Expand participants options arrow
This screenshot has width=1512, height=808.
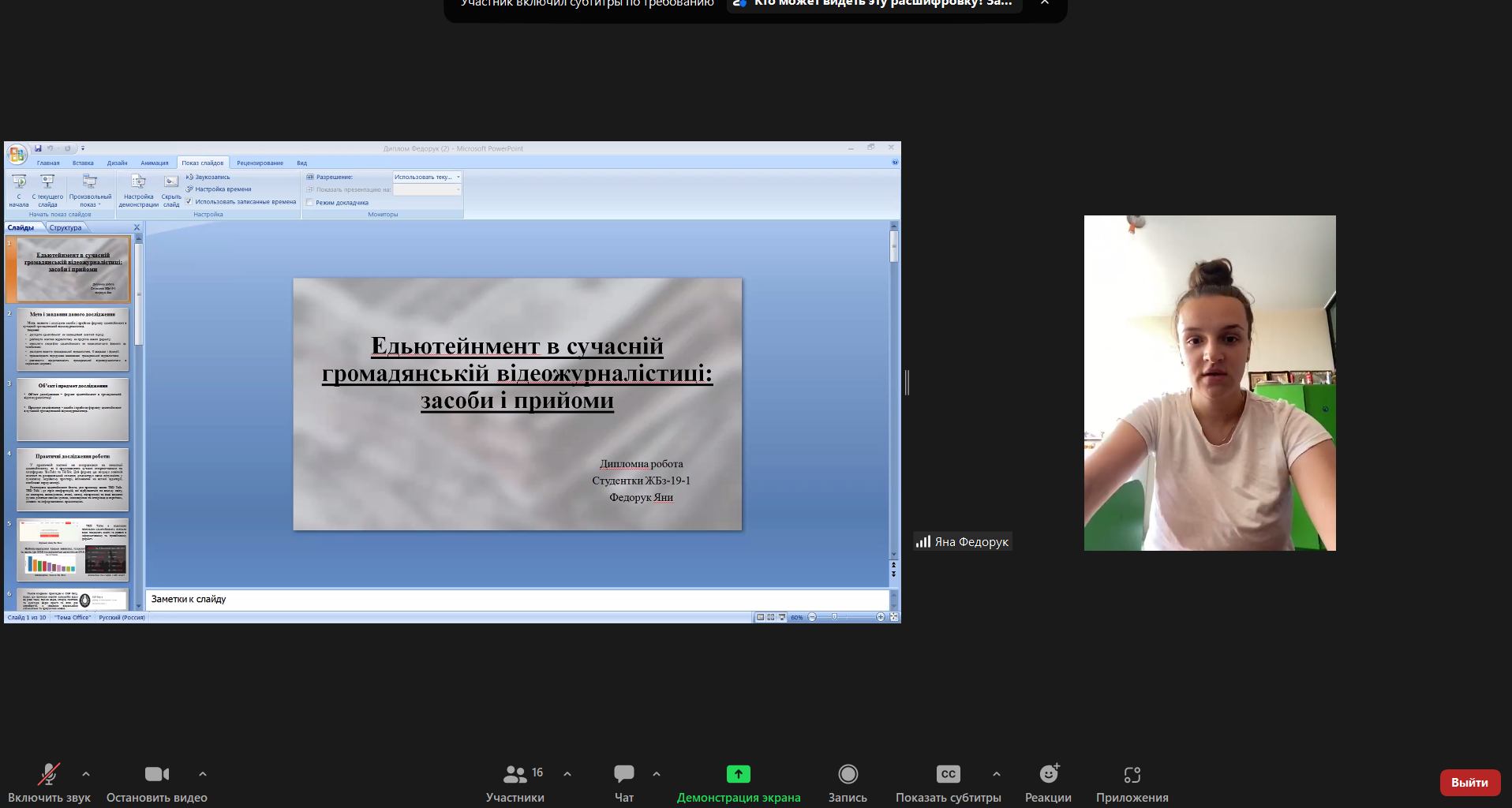coord(567,775)
